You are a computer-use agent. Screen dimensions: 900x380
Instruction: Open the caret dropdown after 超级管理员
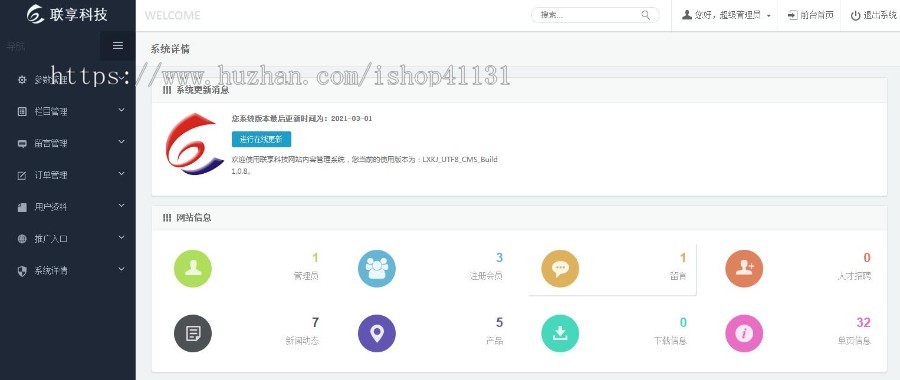pyautogui.click(x=769, y=16)
